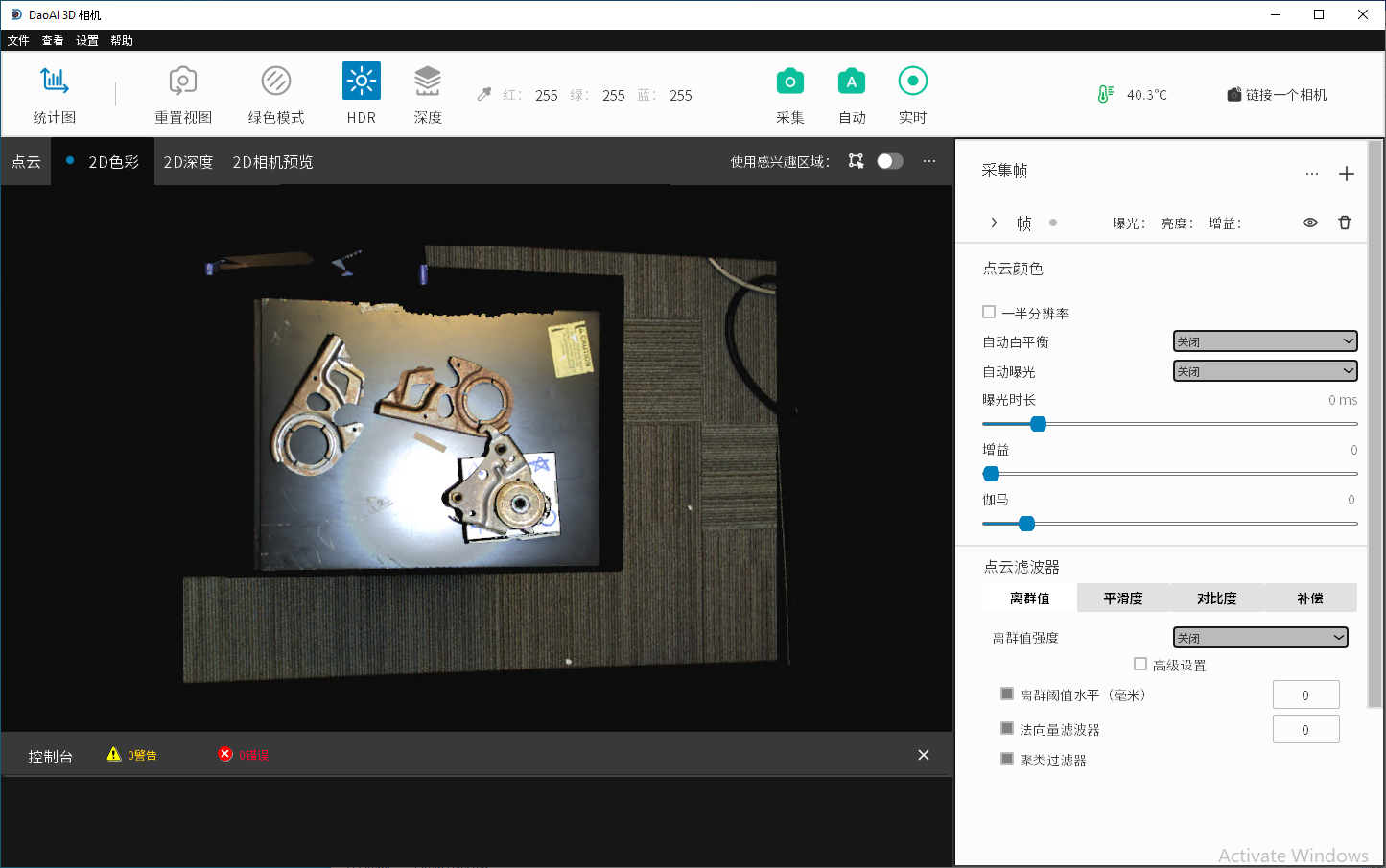Close the 控制台 console panel
The width and height of the screenshot is (1386, 868).
tap(924, 755)
